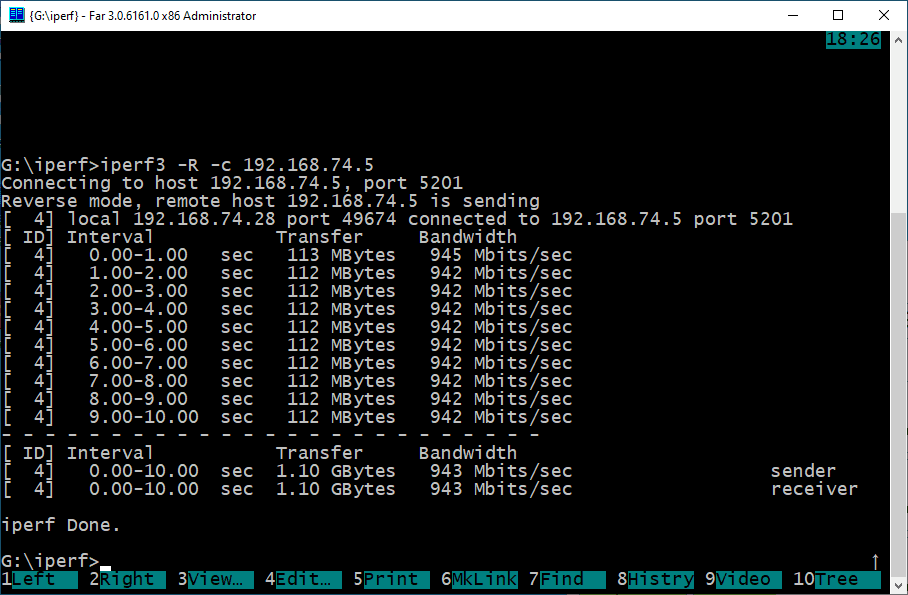Click the first 'Transfer' column header
Screen dimensions: 908x595
click(x=319, y=237)
